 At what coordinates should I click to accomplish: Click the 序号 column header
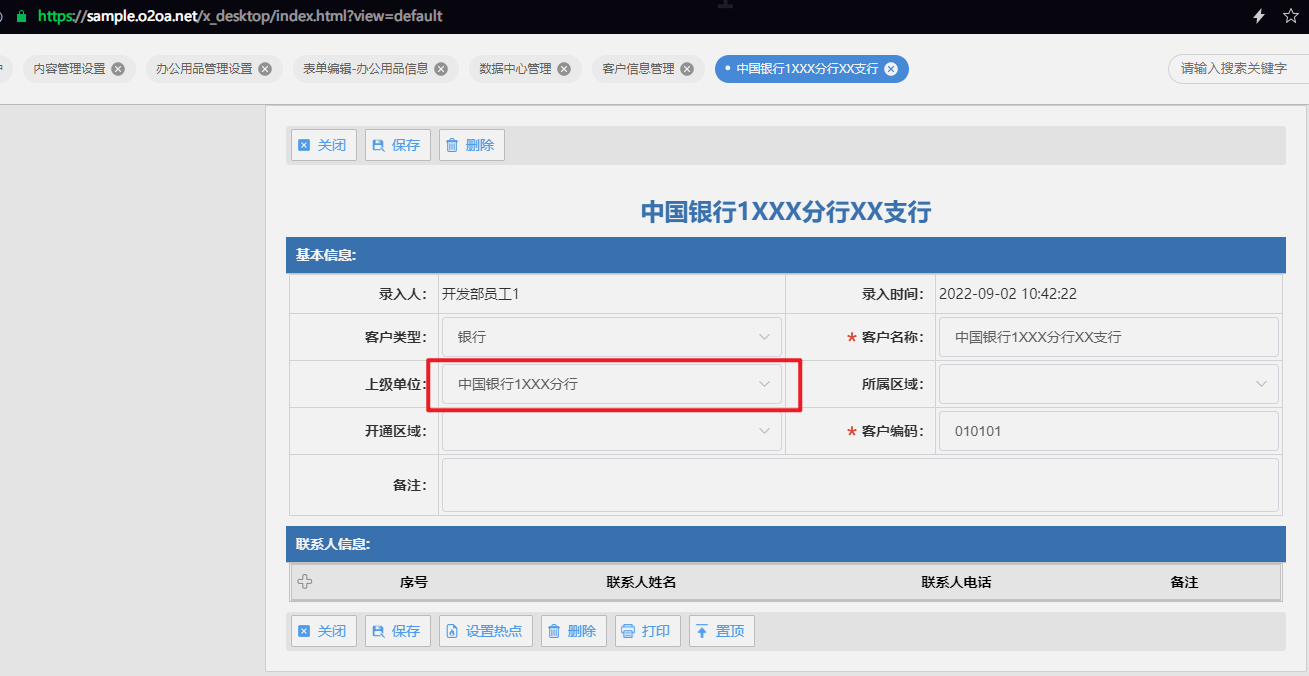pos(414,582)
